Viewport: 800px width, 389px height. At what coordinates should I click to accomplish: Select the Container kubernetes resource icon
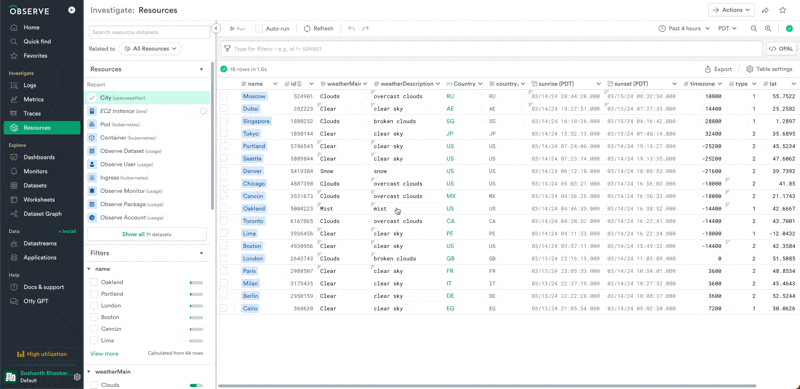click(x=92, y=138)
